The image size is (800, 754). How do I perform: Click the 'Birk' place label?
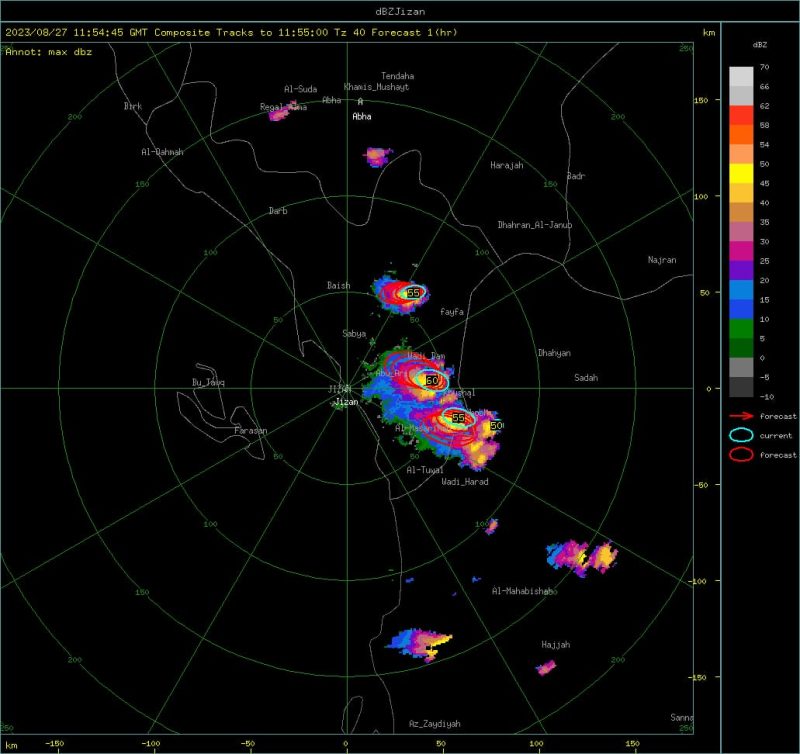133,106
